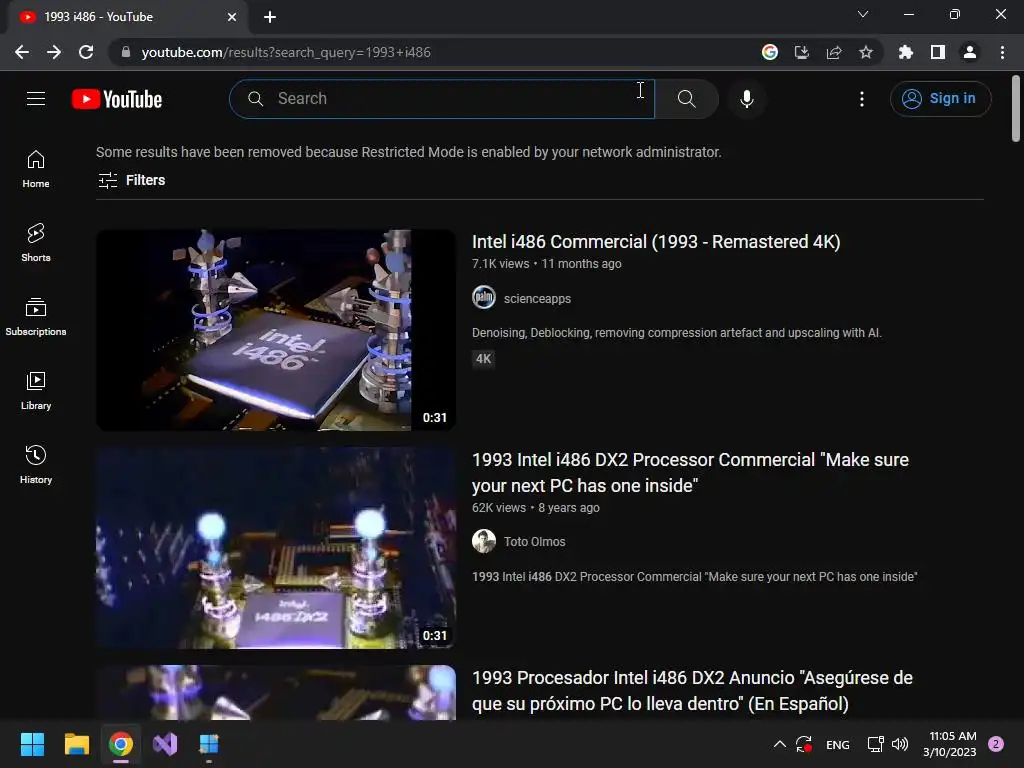
Task: Toggle Chrome side panel
Action: (x=938, y=52)
